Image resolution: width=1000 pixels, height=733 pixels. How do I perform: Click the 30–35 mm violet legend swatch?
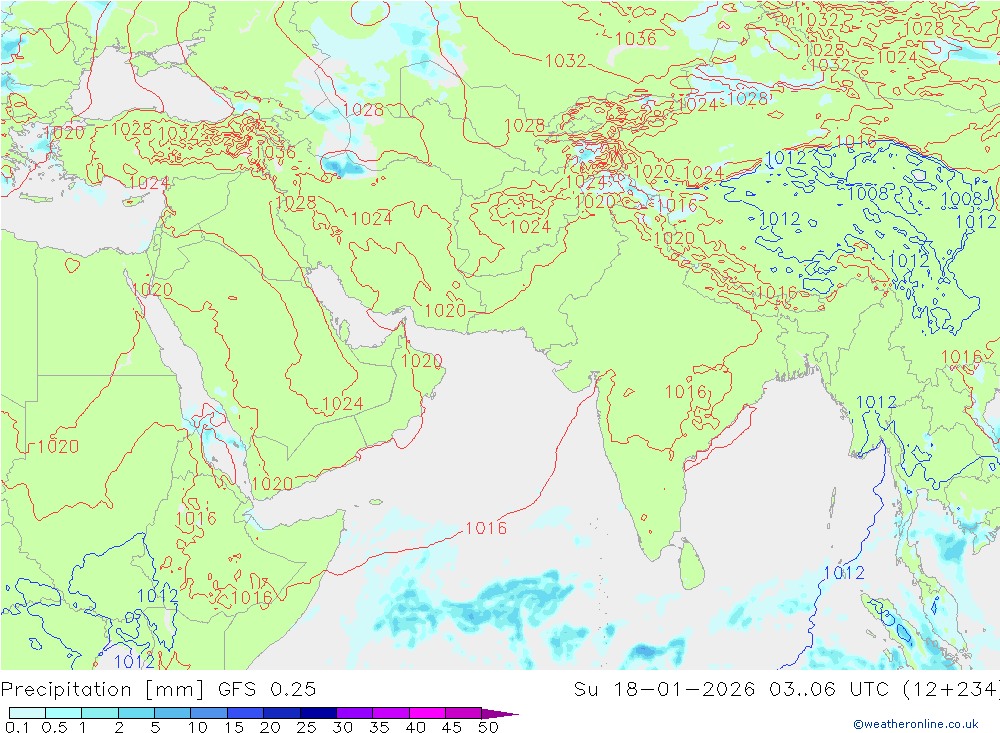coord(355,713)
